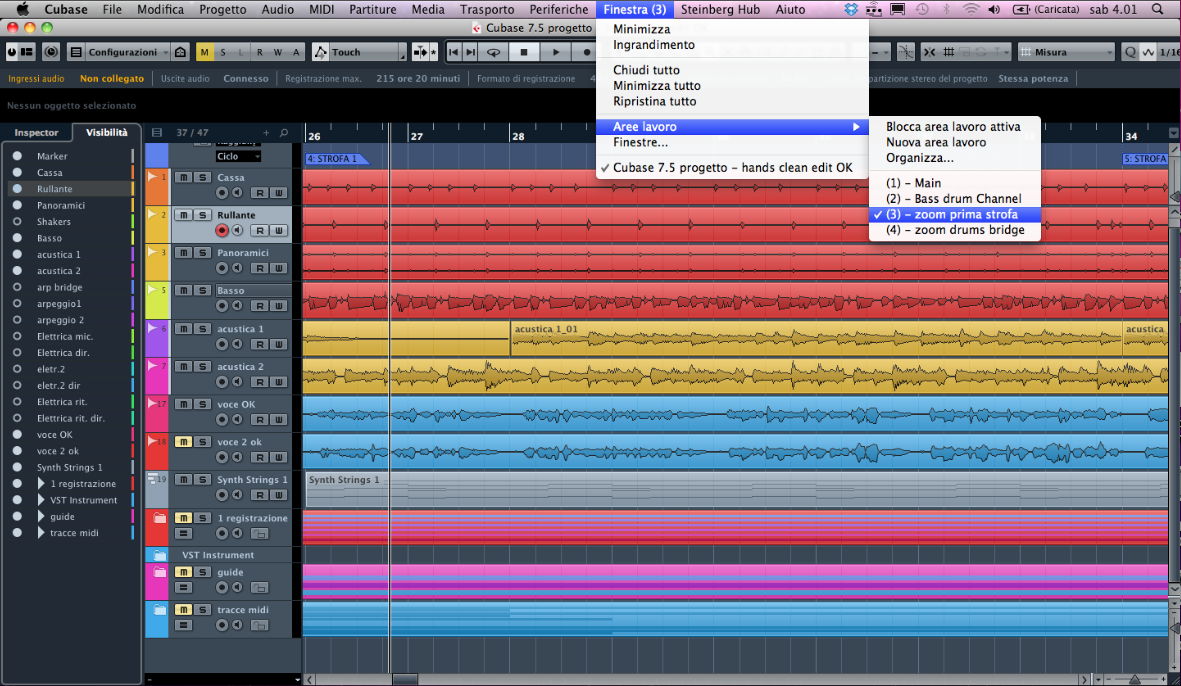Viewport: 1181px width, 686px height.
Task: Mute the Basso track
Action: click(183, 291)
